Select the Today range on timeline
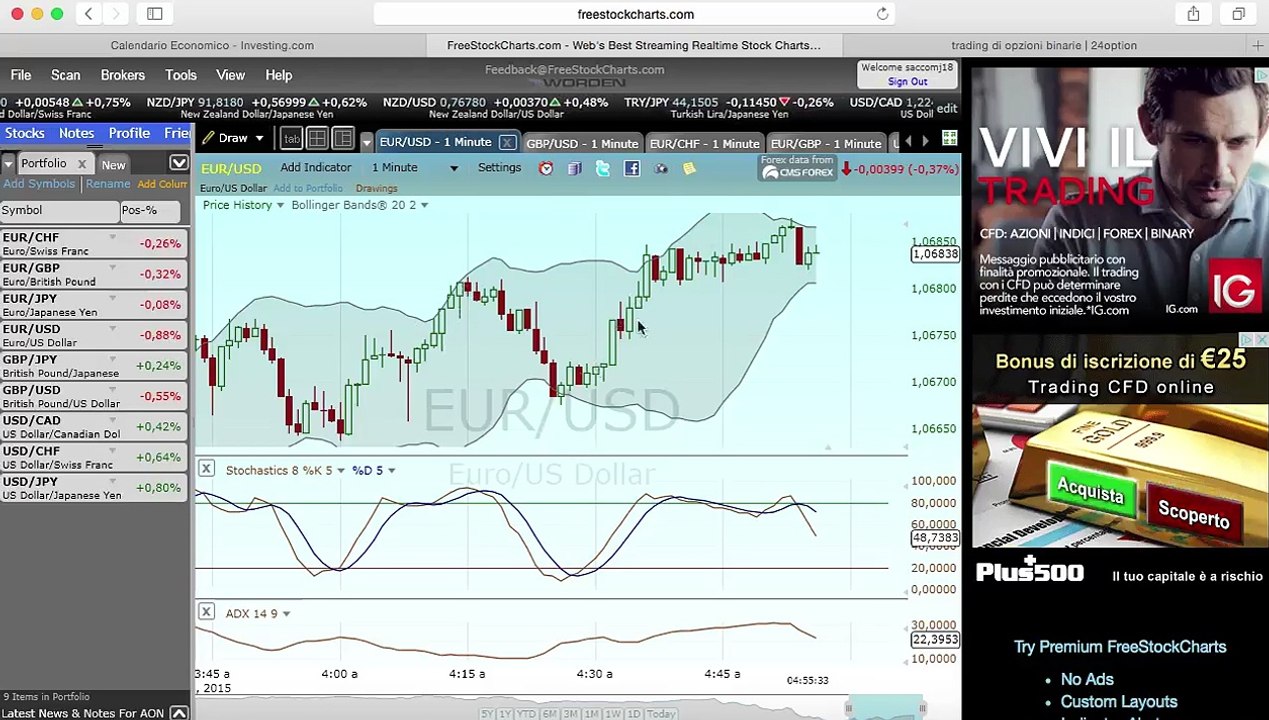Image resolution: width=1269 pixels, height=720 pixels. click(x=661, y=713)
